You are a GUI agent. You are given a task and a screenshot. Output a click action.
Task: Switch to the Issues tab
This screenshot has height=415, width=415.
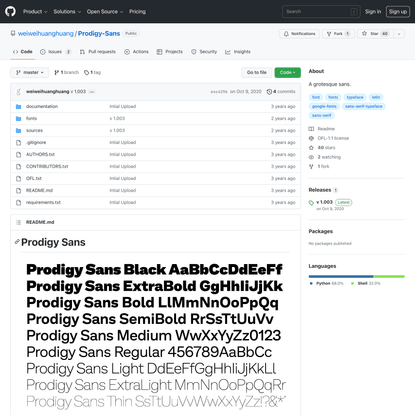(x=56, y=52)
